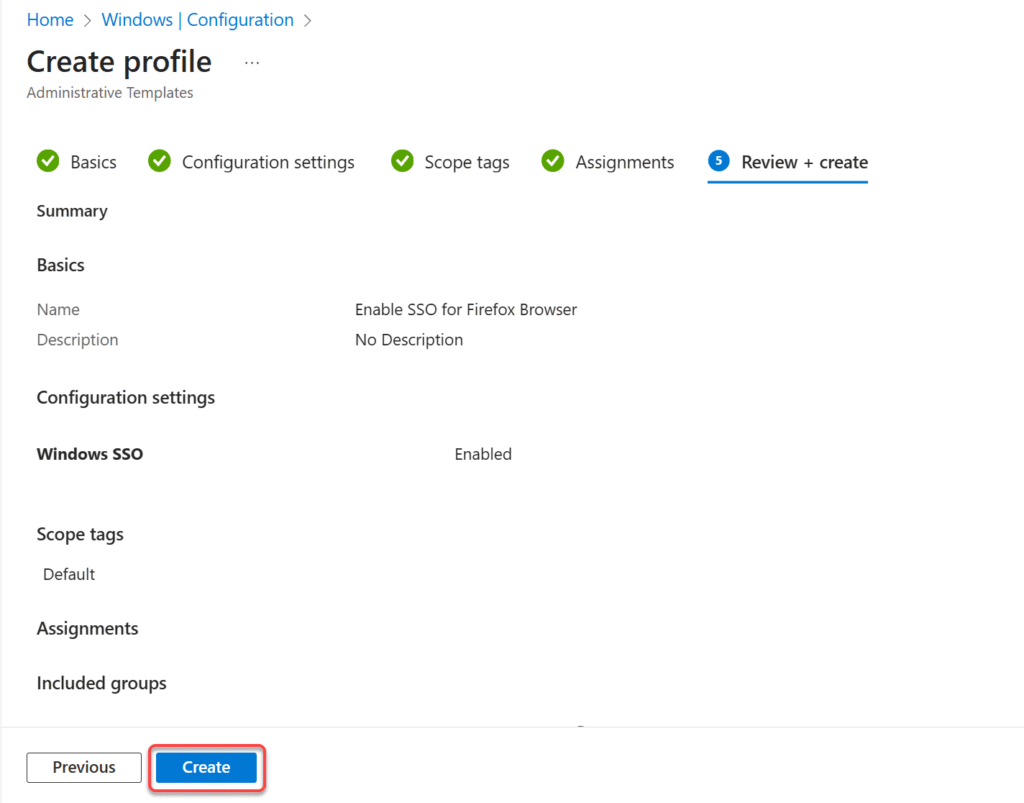This screenshot has height=803, width=1024.
Task: Select the Review + create step tab
Action: point(788,161)
